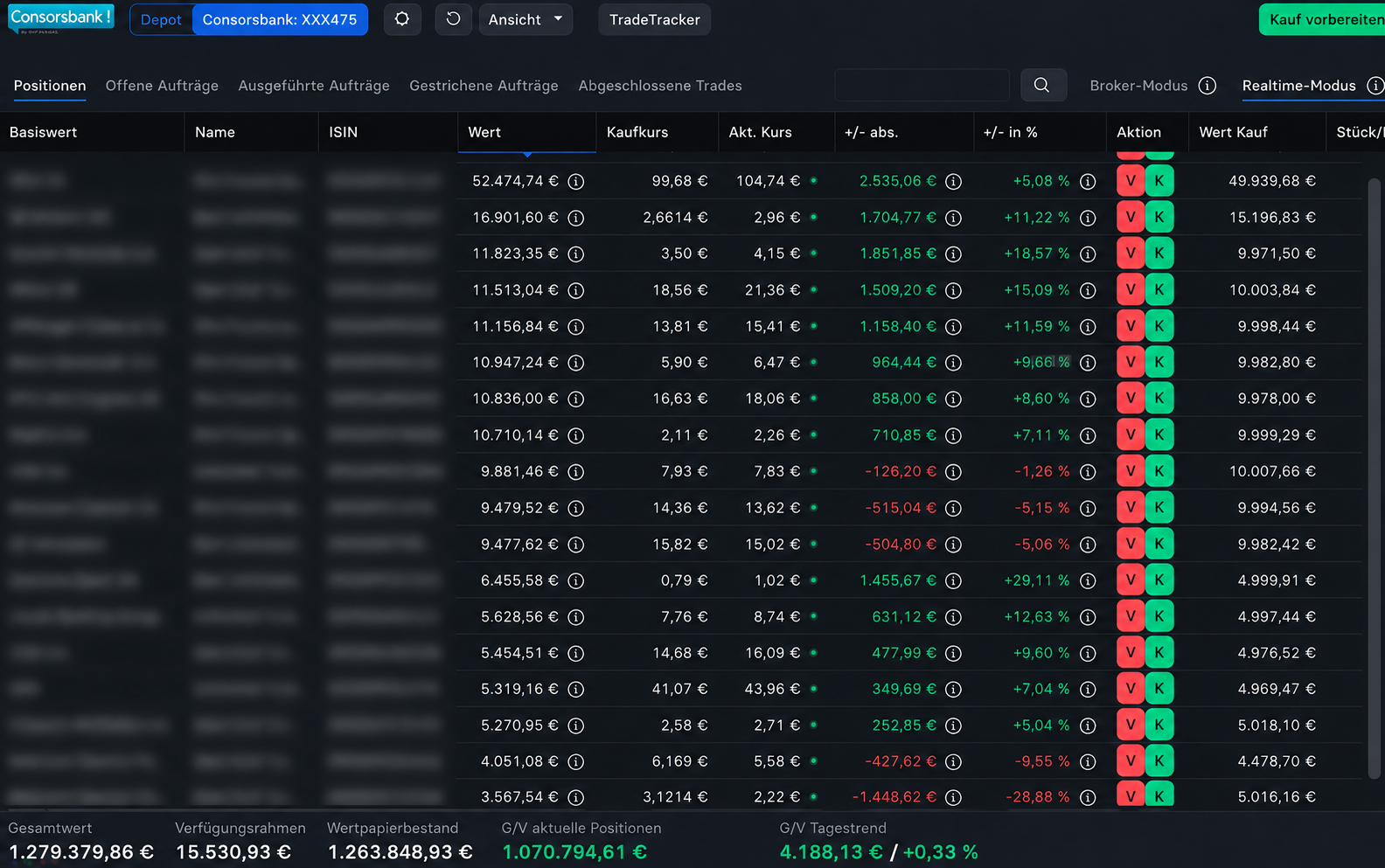Image resolution: width=1385 pixels, height=868 pixels.
Task: Click red V sell icon for 16.901,60 € position
Action: point(1131,217)
